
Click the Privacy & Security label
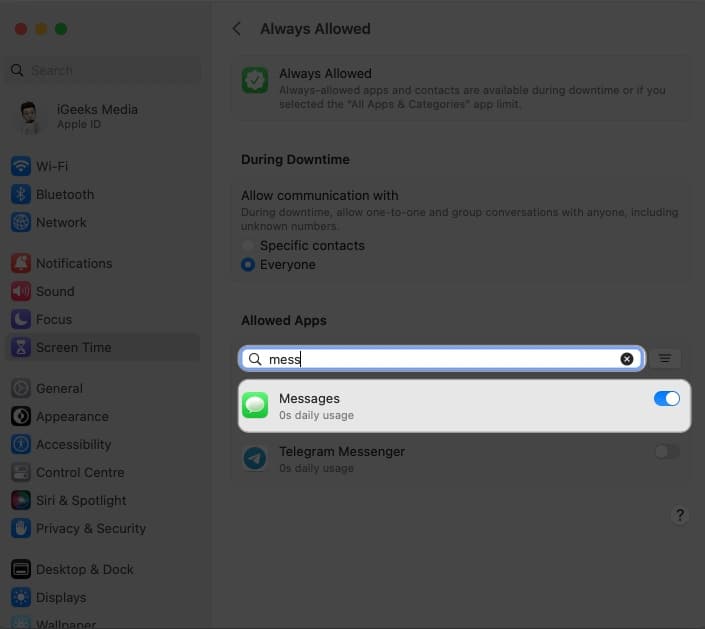point(91,528)
